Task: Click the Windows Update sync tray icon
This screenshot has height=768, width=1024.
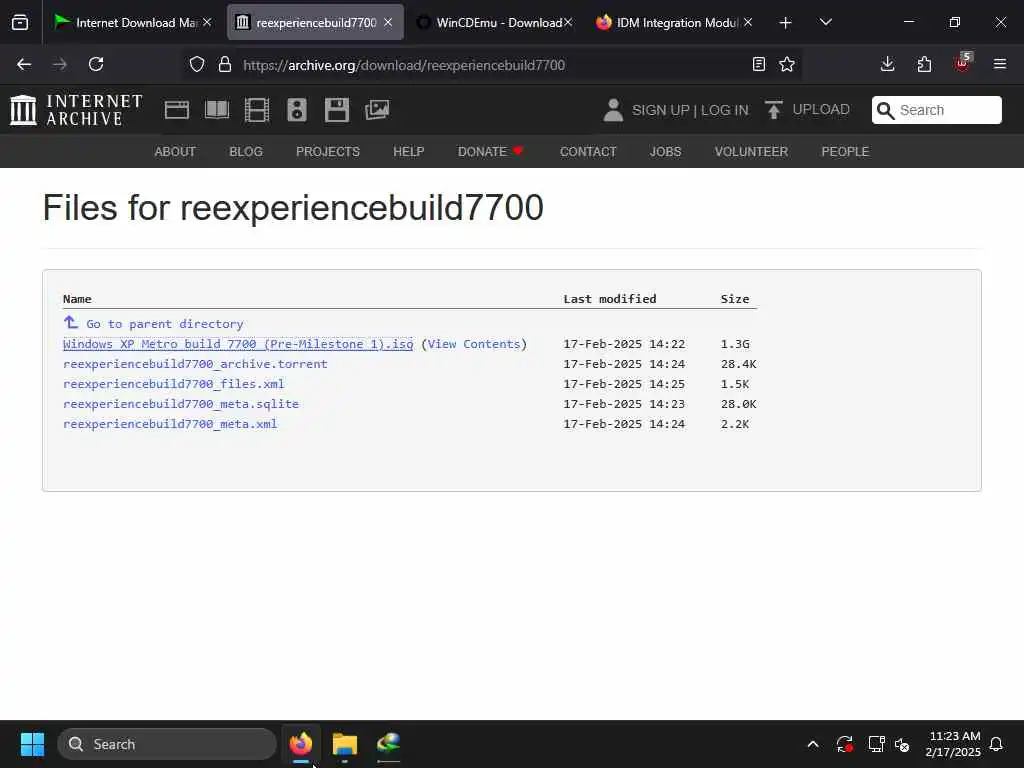Action: 844,744
